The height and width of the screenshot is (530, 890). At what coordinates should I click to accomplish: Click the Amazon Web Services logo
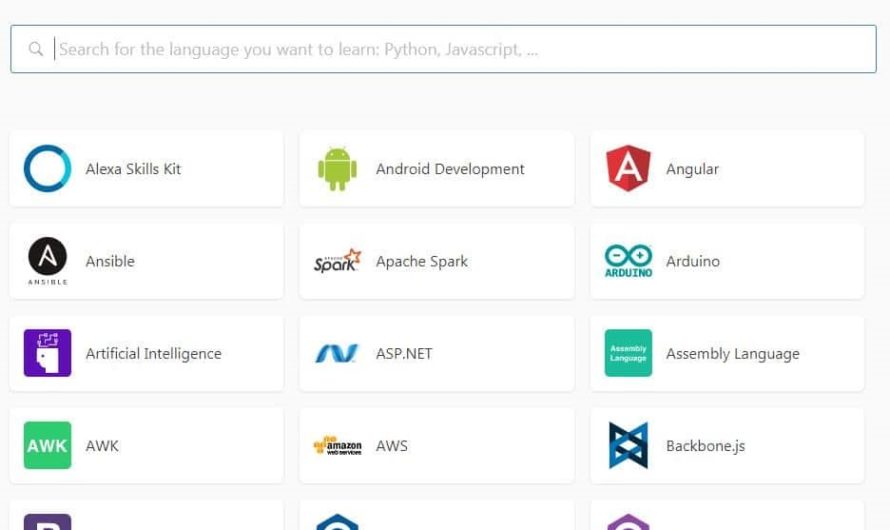[337, 446]
